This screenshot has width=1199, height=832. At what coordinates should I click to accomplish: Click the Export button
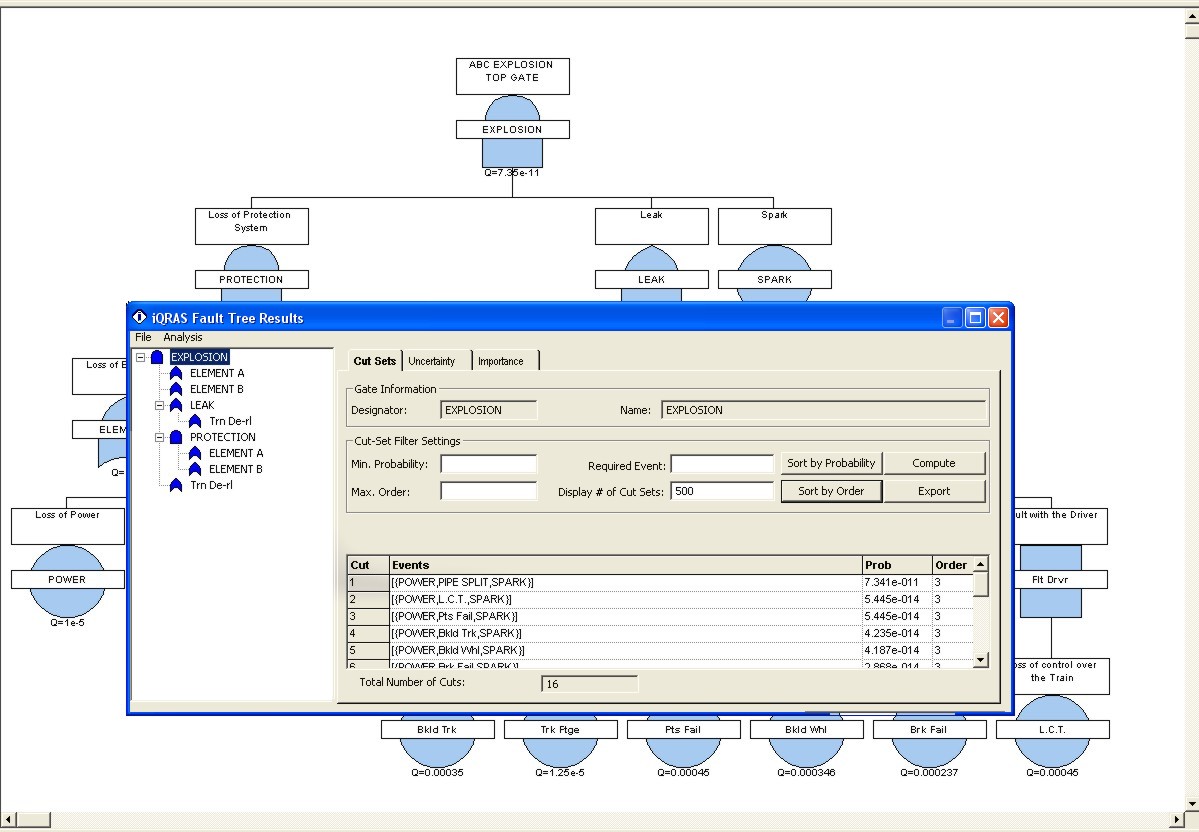coord(934,491)
